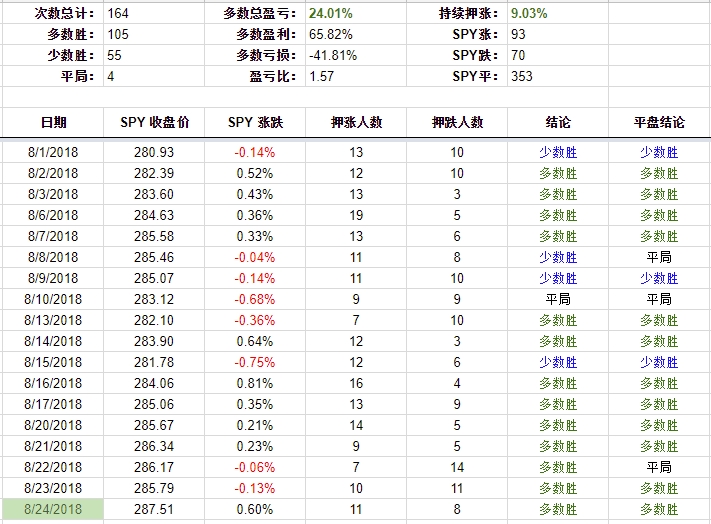The height and width of the screenshot is (524, 711).
Task: Click the 押涨人数 column header
Action: pos(356,122)
